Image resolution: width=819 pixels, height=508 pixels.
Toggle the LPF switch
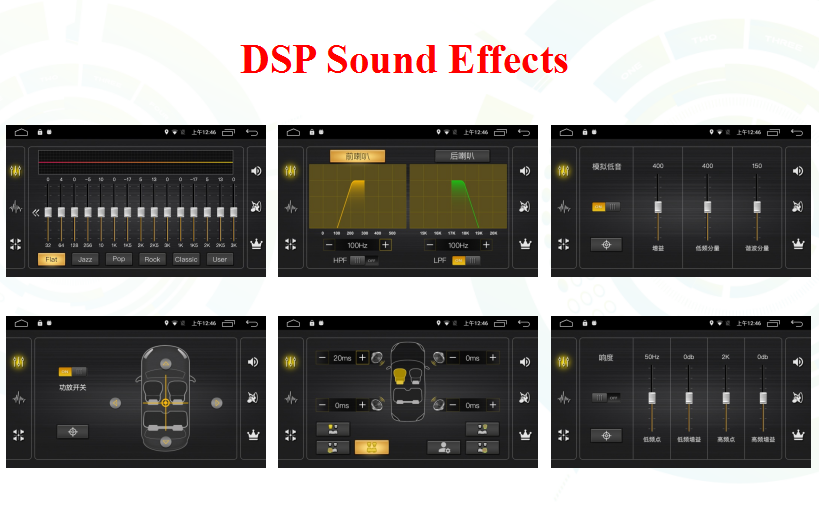pos(466,260)
